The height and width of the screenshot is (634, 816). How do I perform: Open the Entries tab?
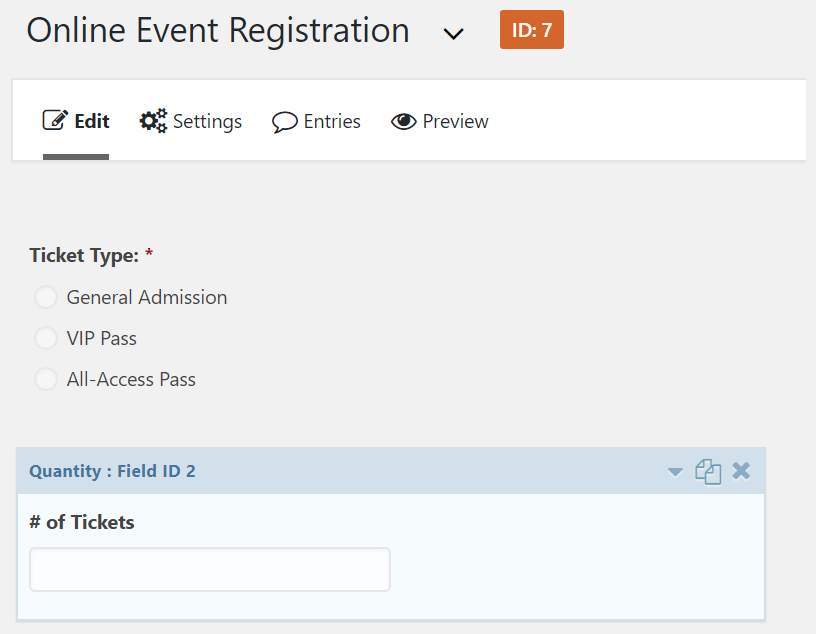point(316,122)
